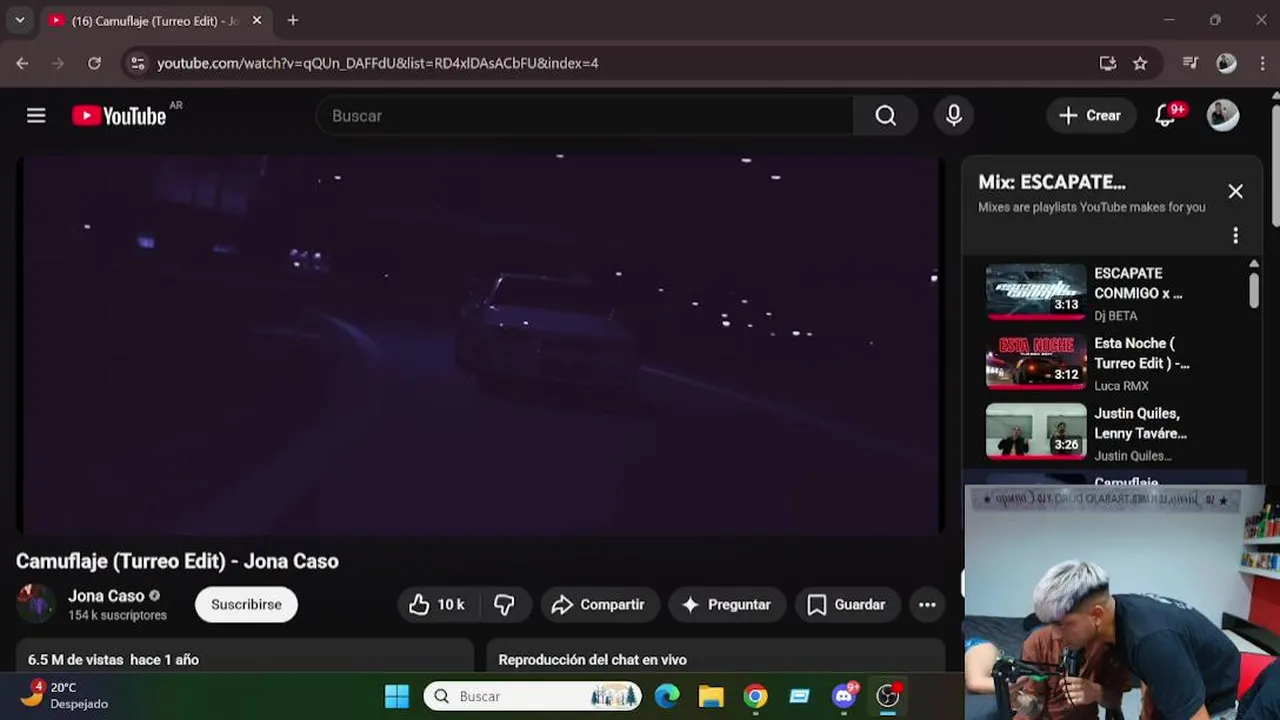This screenshot has height=720, width=1280.
Task: Open more video actions ellipsis
Action: [x=927, y=604]
